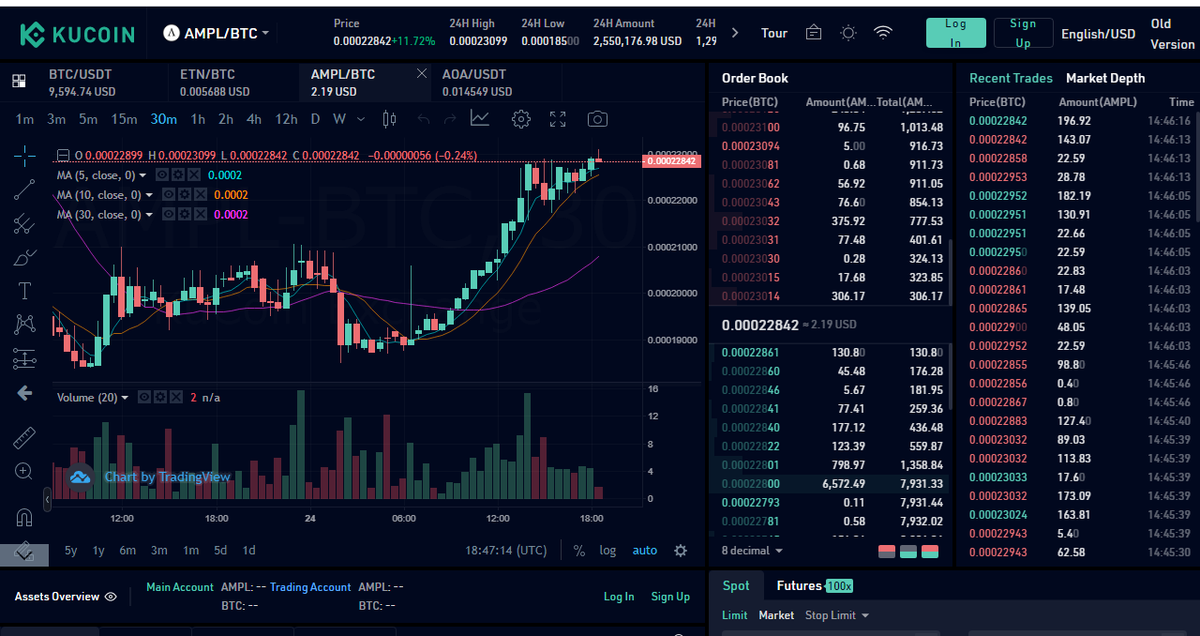The height and width of the screenshot is (636, 1200).
Task: Hide the Volume indicator
Action: [x=144, y=397]
